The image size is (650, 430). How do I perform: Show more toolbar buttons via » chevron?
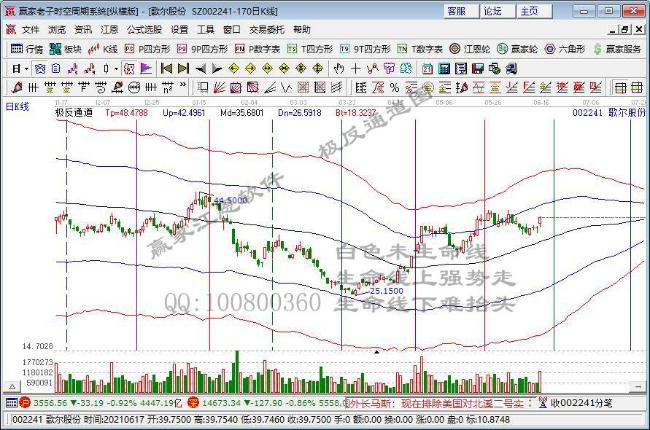pyautogui.click(x=183, y=85)
